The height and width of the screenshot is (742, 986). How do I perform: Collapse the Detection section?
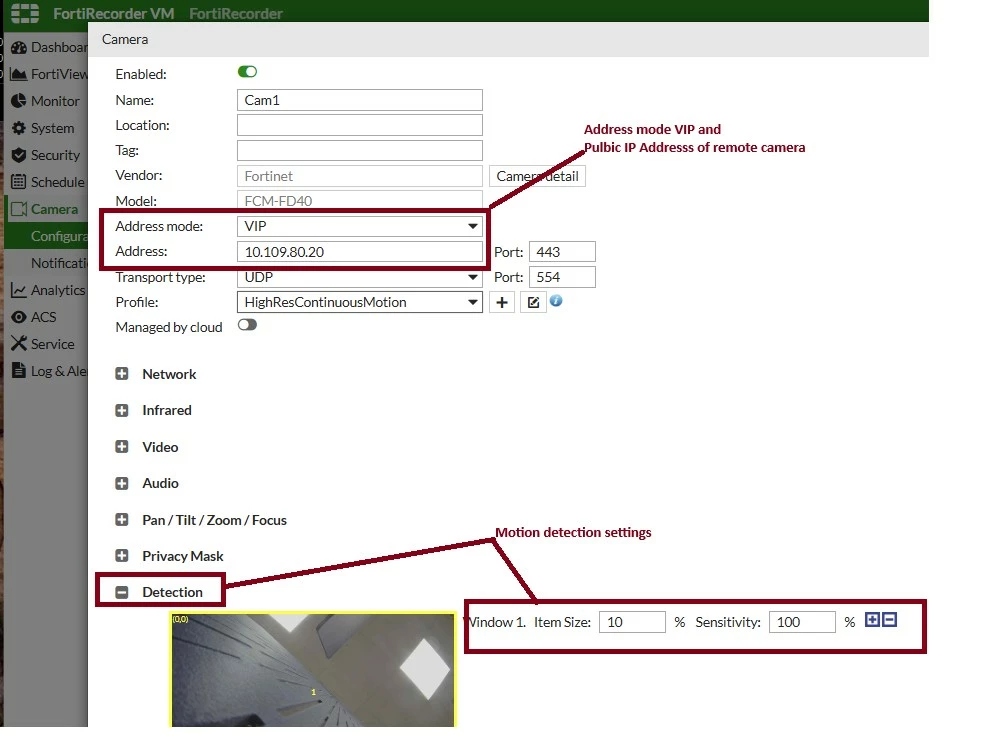click(x=122, y=592)
